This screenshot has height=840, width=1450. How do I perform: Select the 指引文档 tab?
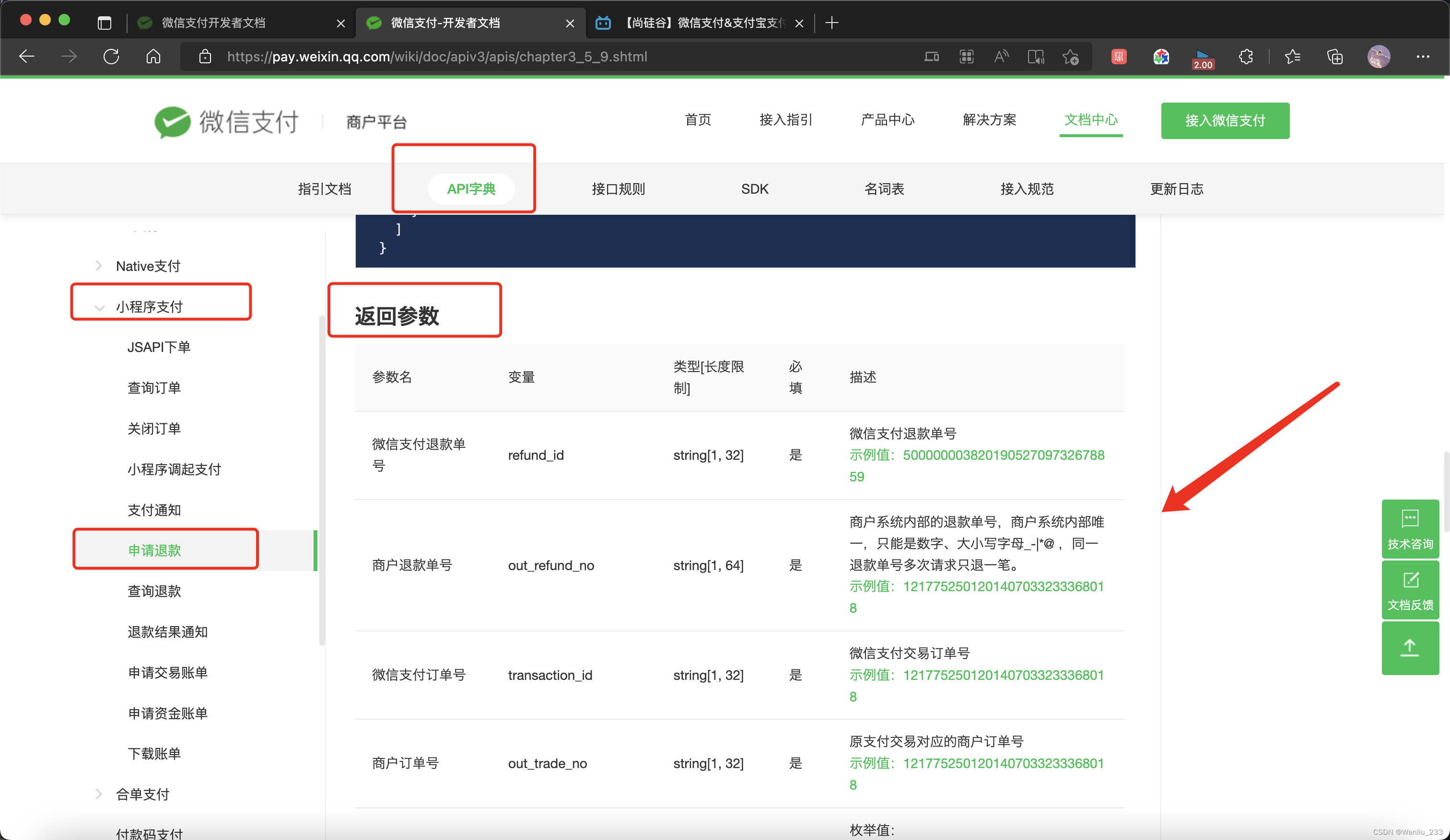325,189
